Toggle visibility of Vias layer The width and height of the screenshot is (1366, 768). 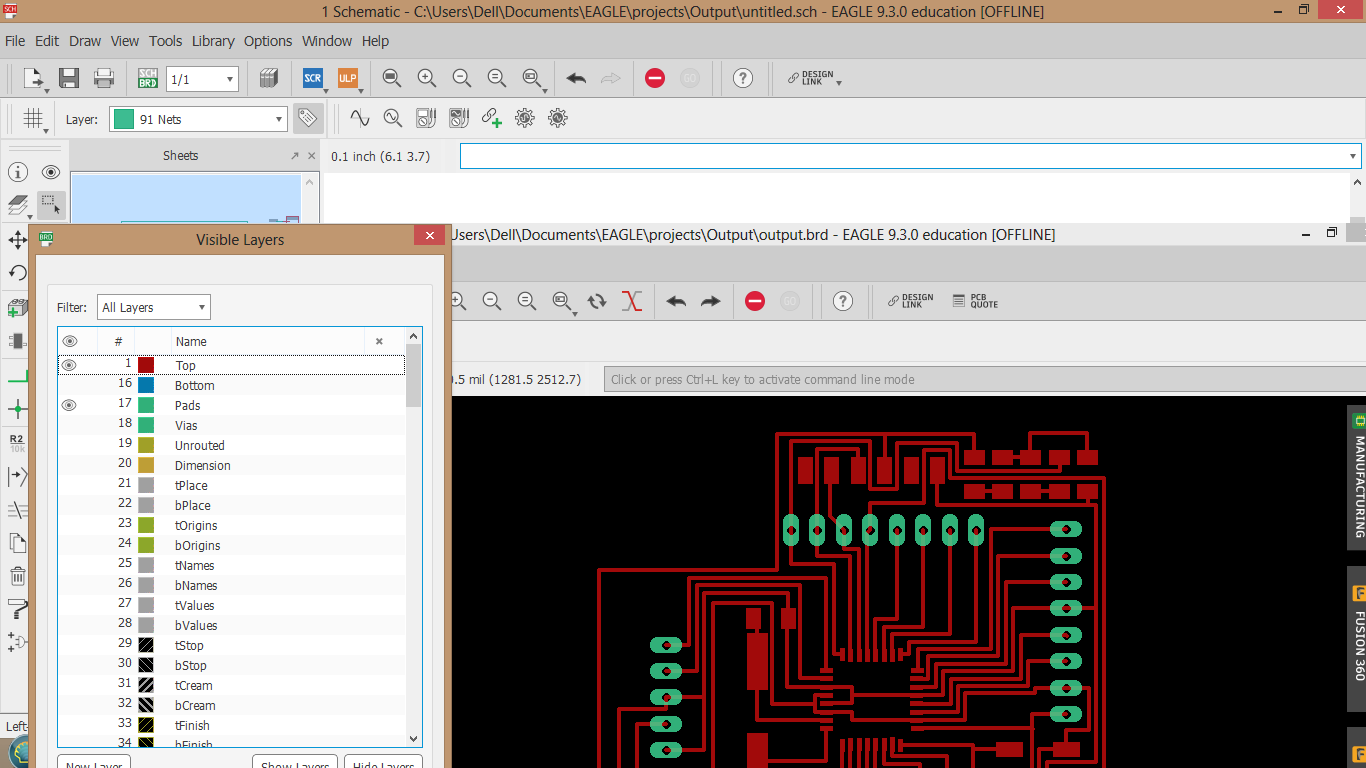click(69, 425)
